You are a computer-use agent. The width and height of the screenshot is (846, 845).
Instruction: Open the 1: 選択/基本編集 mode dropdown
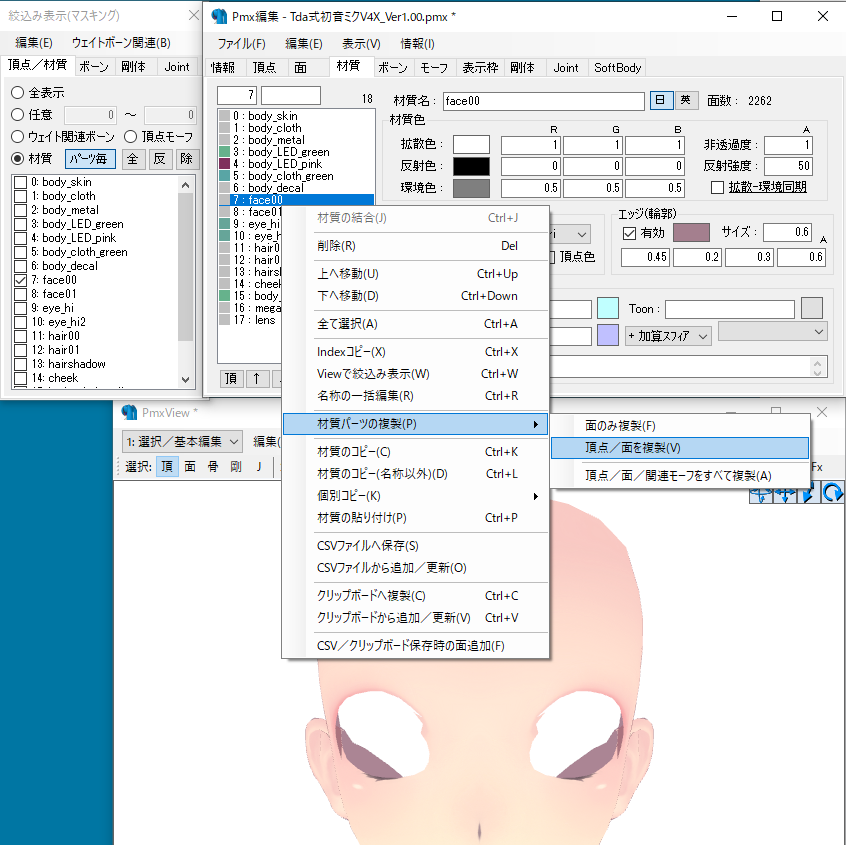182,441
